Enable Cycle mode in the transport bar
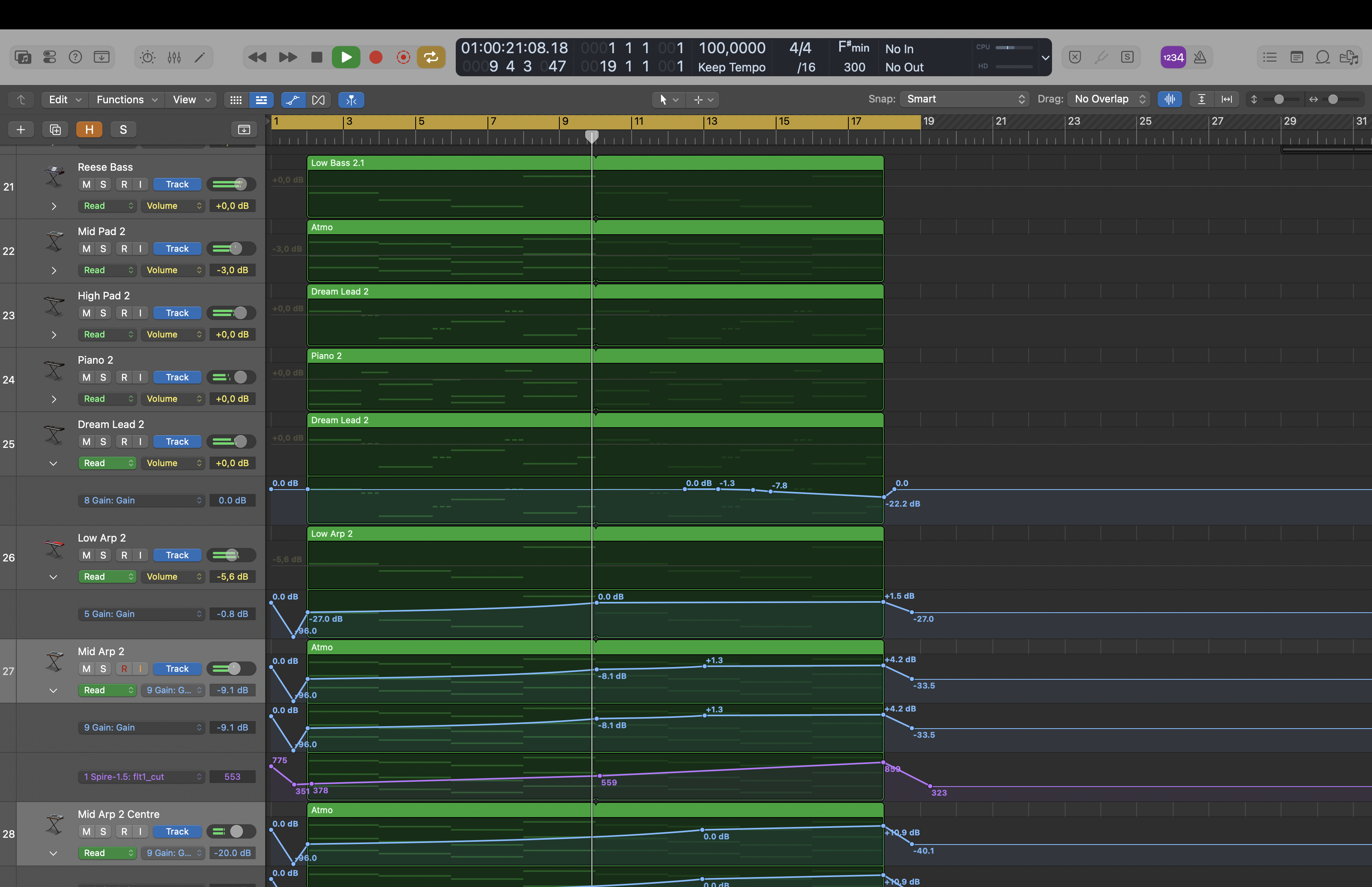This screenshot has height=887, width=1372. [431, 57]
